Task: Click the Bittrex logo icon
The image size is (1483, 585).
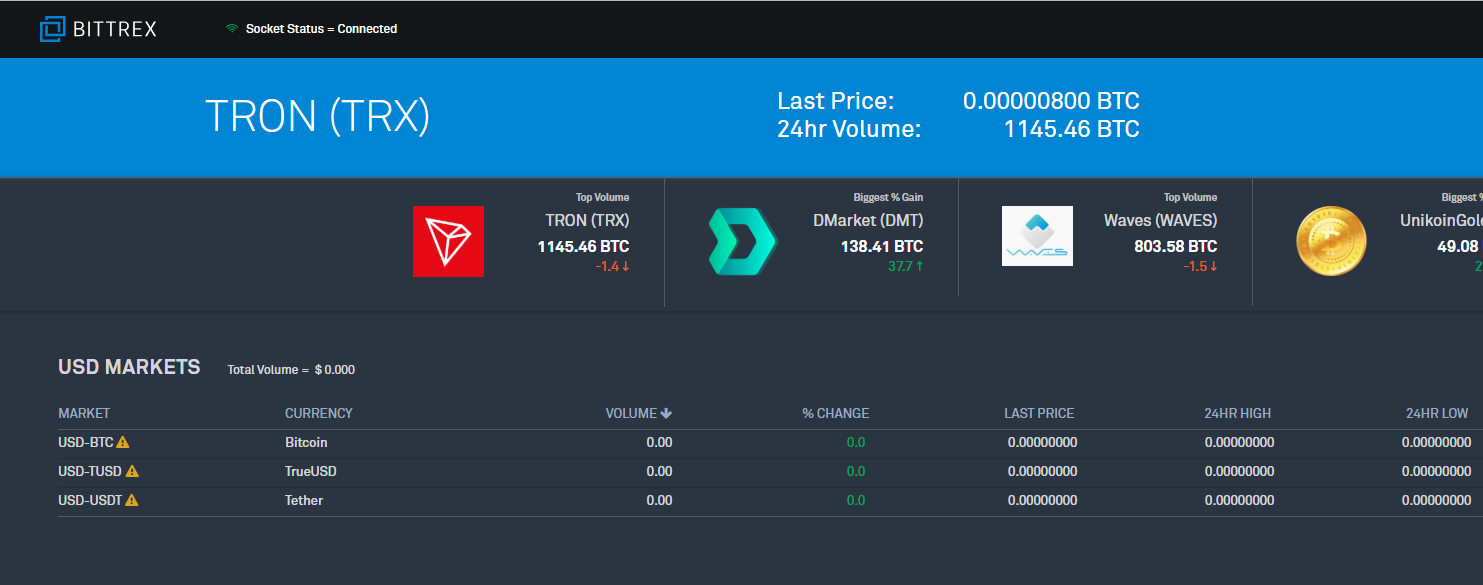Action: (x=53, y=29)
